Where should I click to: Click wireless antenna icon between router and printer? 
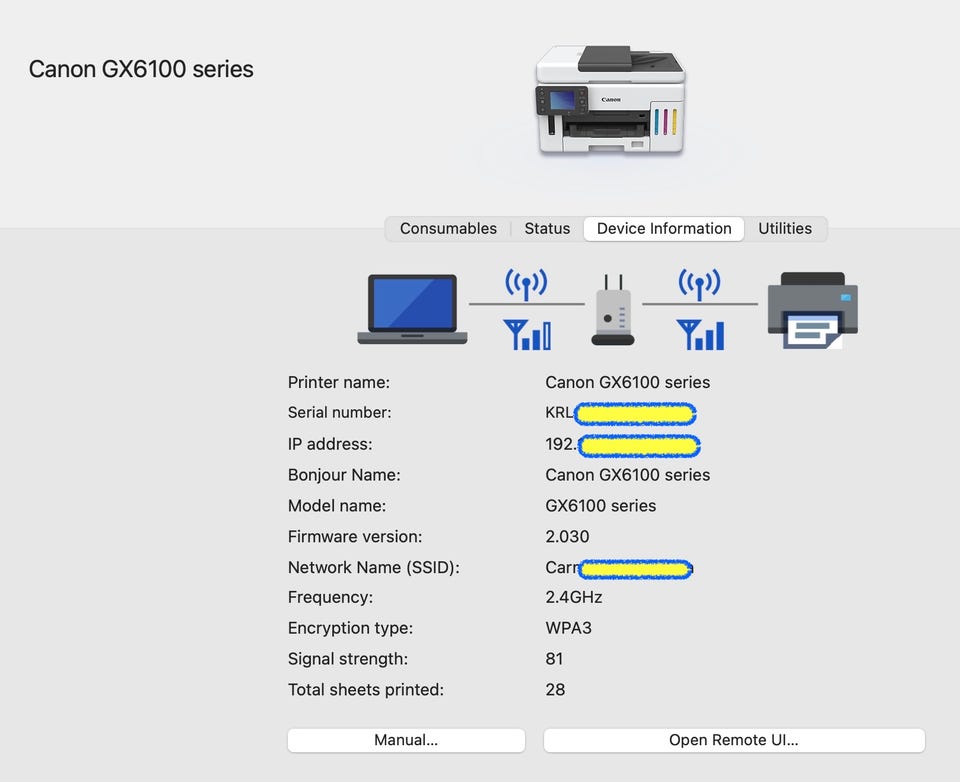click(x=699, y=284)
